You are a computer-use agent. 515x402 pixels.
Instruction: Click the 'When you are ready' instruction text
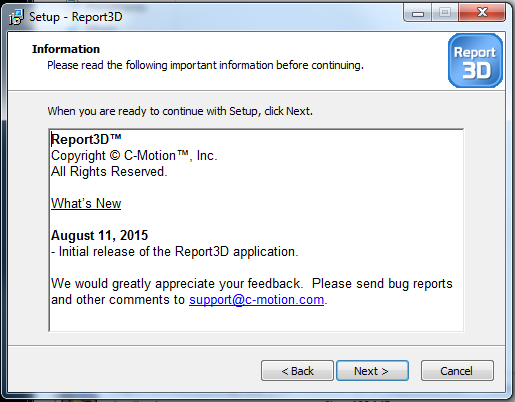tap(180, 111)
